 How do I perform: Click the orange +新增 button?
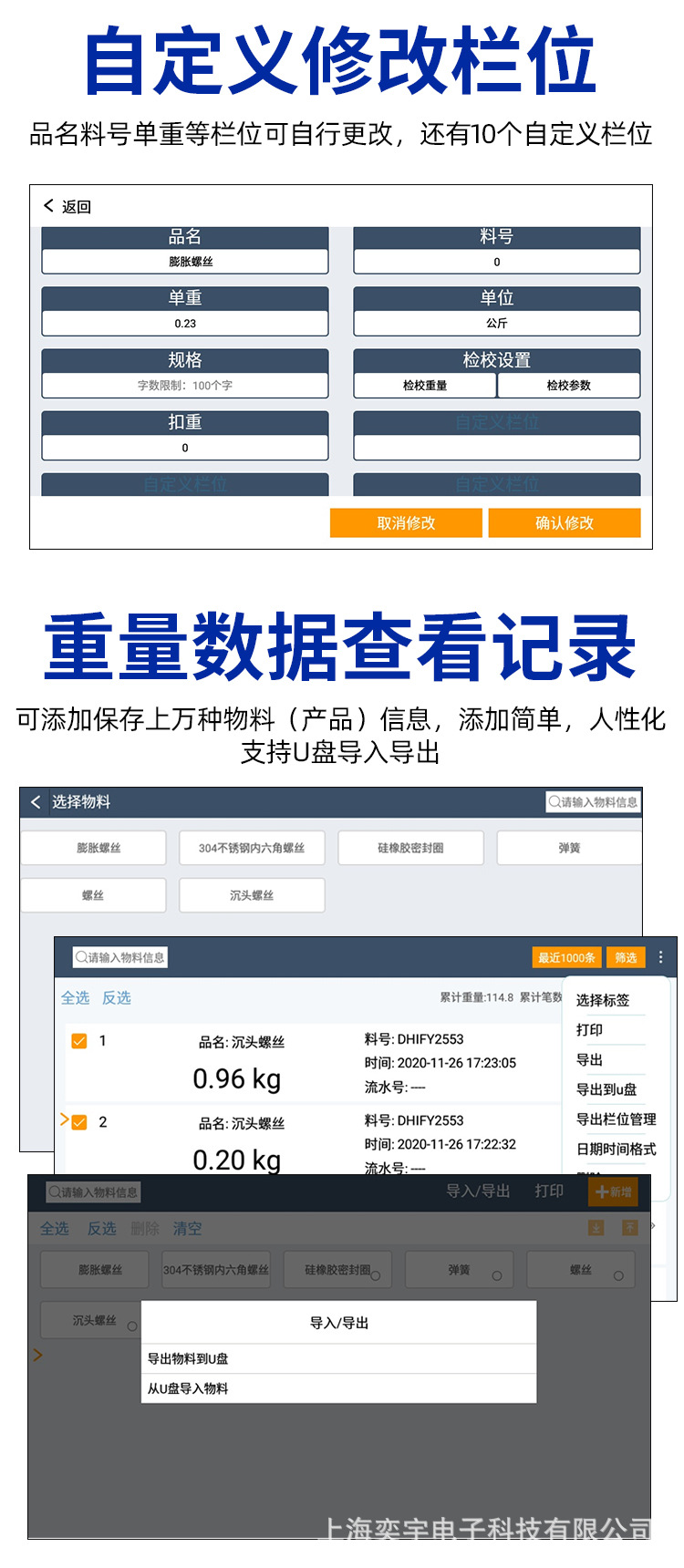click(614, 1191)
